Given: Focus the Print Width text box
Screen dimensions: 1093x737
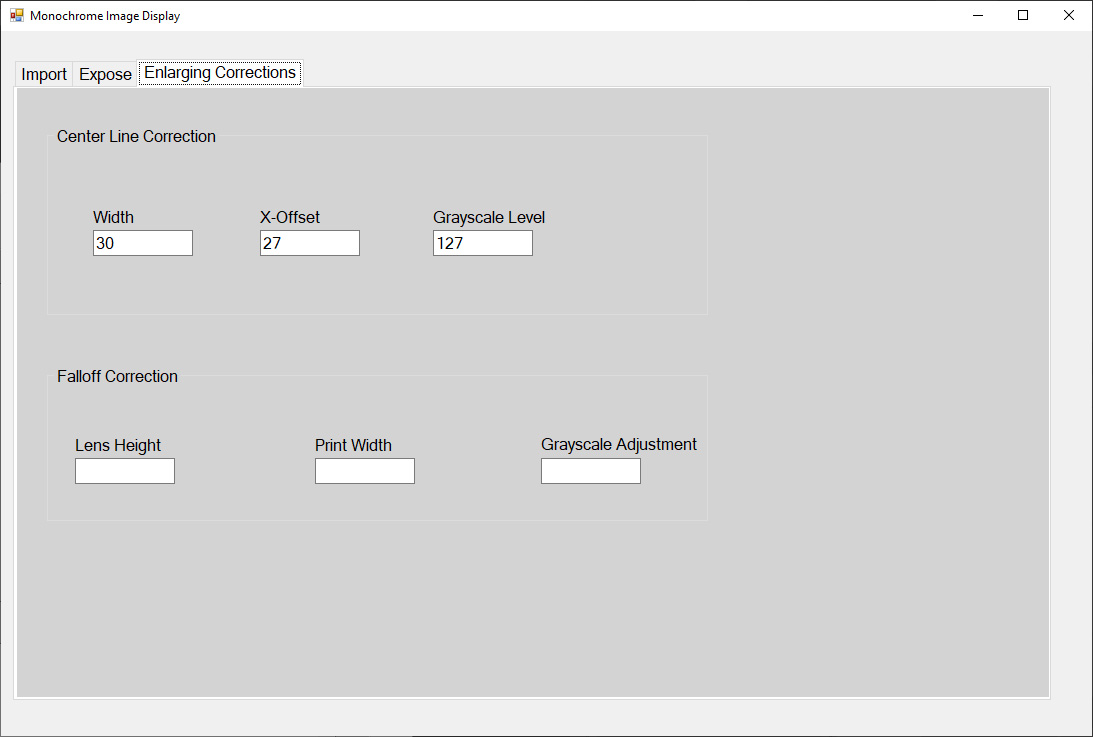Looking at the screenshot, I should coord(364,471).
